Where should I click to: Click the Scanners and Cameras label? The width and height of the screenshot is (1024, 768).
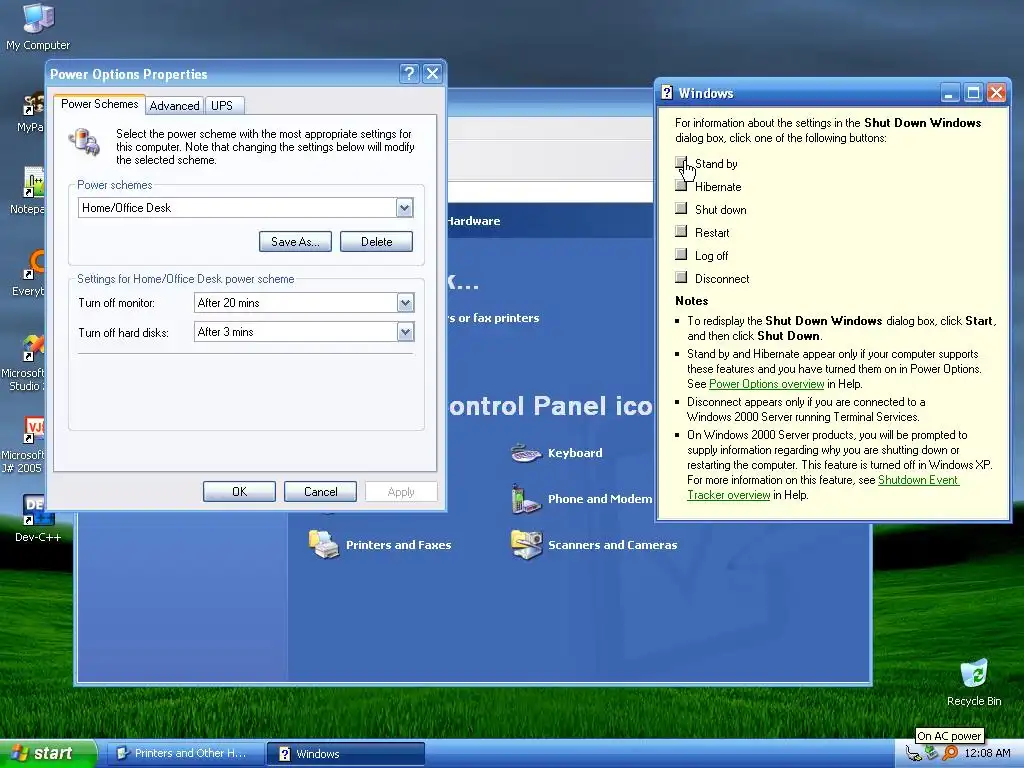[x=613, y=545]
